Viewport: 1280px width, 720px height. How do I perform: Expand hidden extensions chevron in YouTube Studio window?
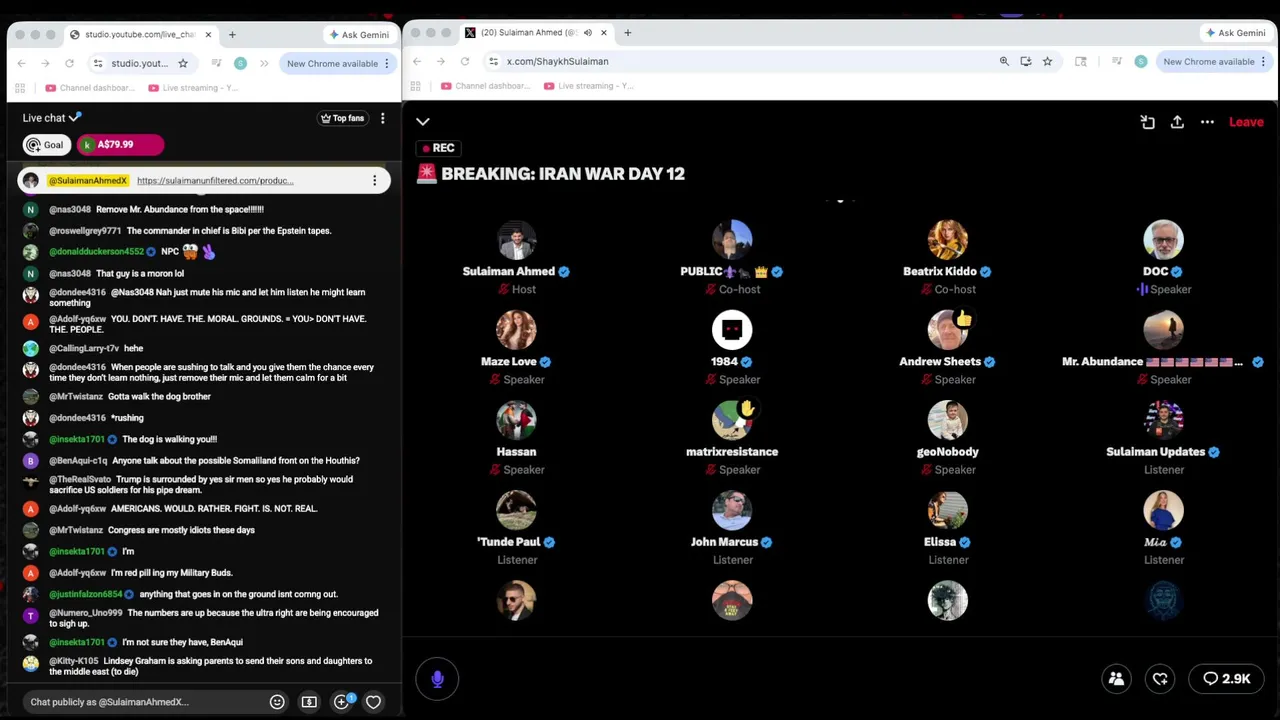[x=264, y=64]
